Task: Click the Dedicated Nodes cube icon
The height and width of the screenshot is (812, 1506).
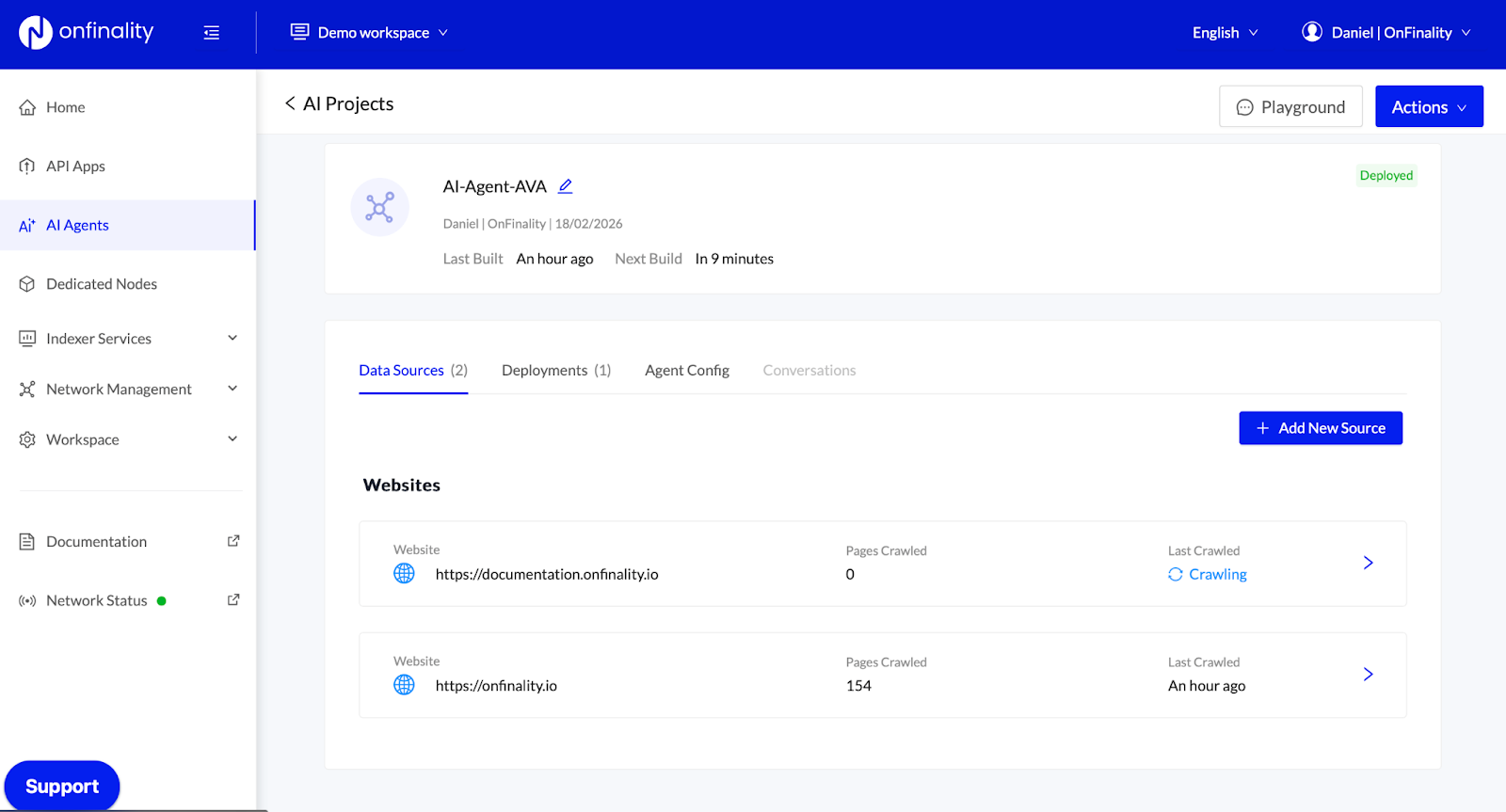Action: 27,284
